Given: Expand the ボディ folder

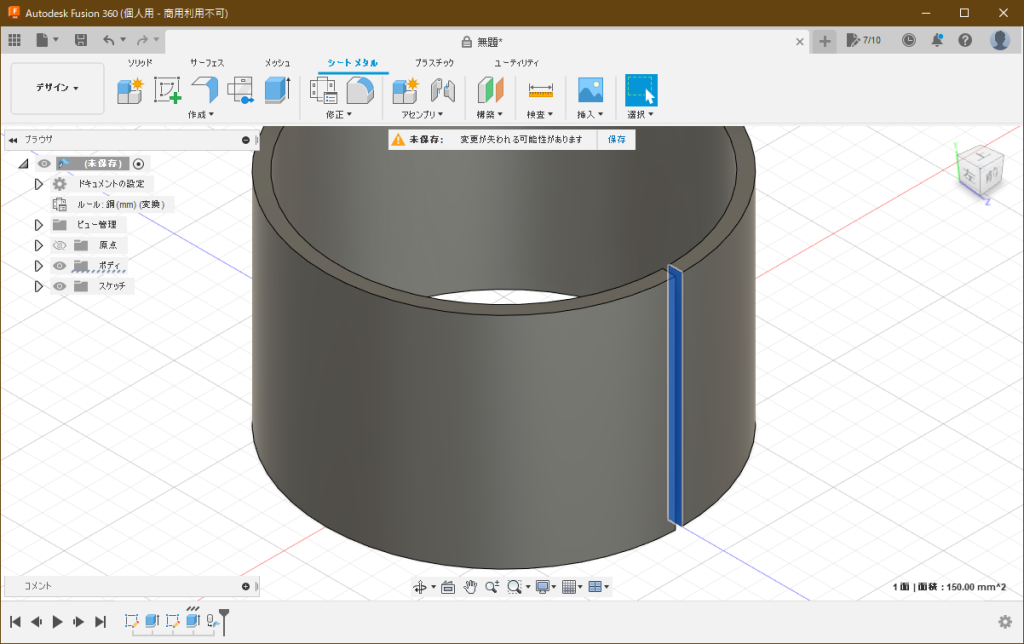Looking at the screenshot, I should (x=39, y=266).
